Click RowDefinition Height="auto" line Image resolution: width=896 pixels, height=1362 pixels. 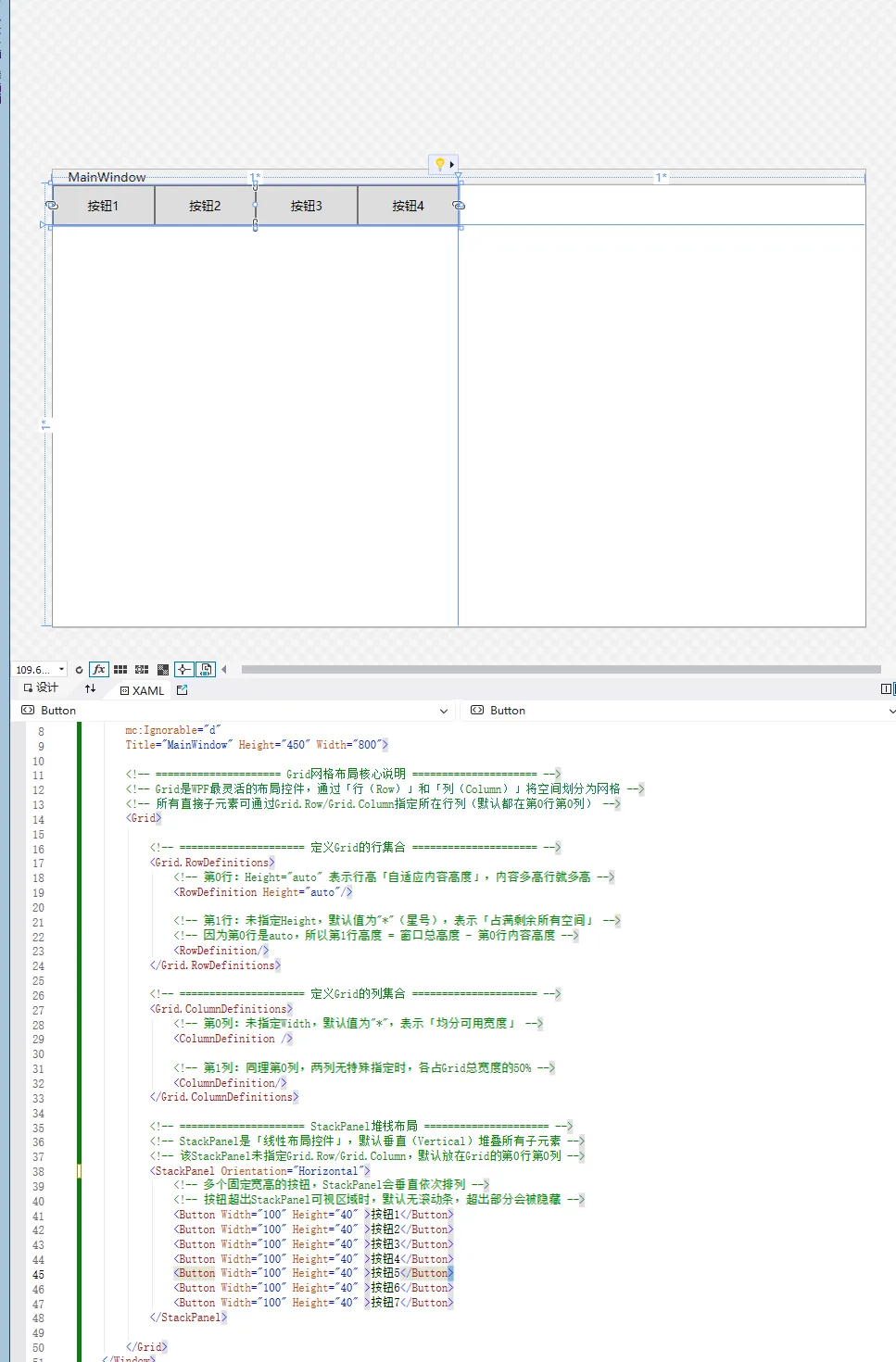pyautogui.click(x=263, y=892)
